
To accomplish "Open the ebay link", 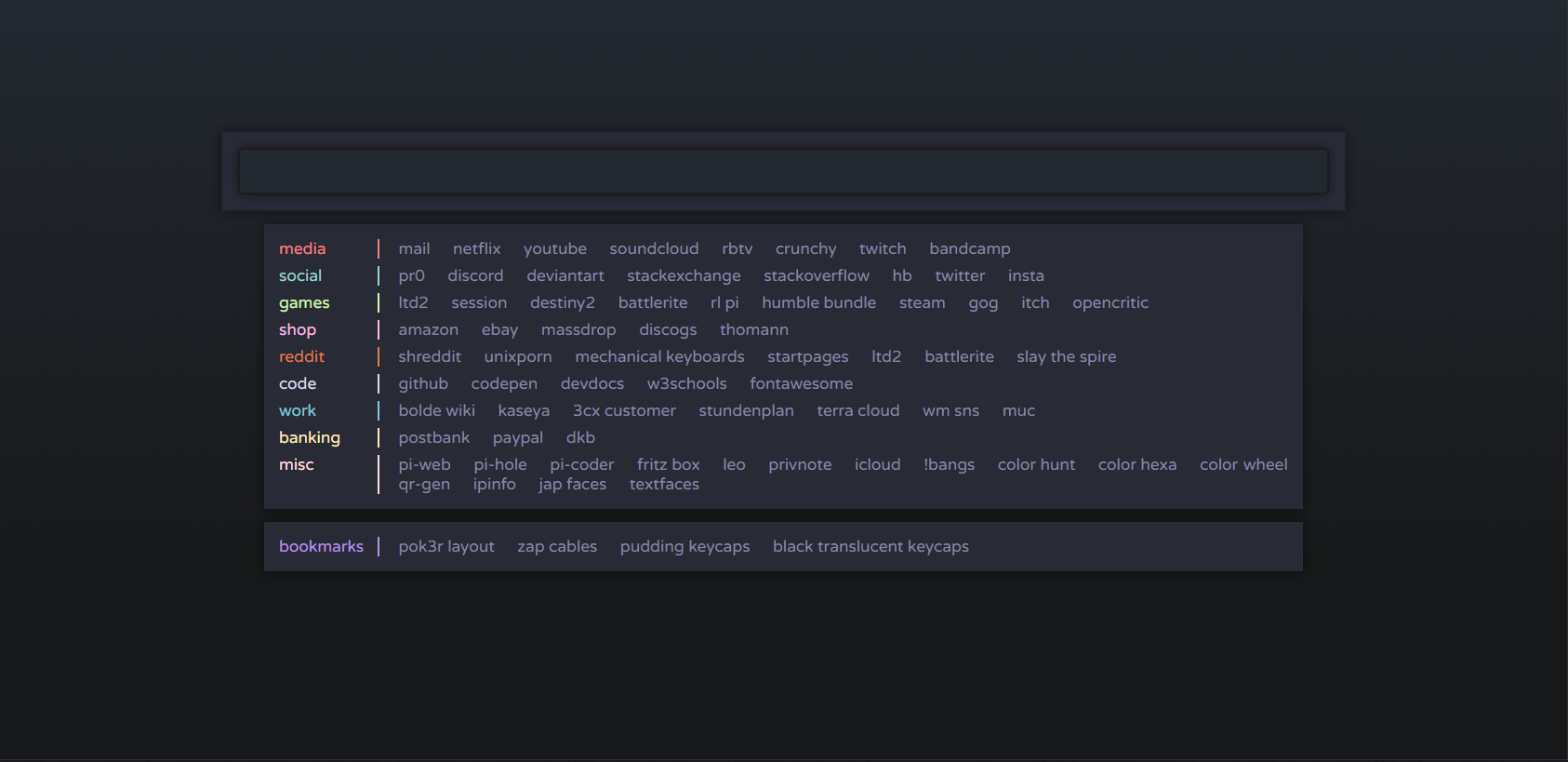I will (499, 329).
